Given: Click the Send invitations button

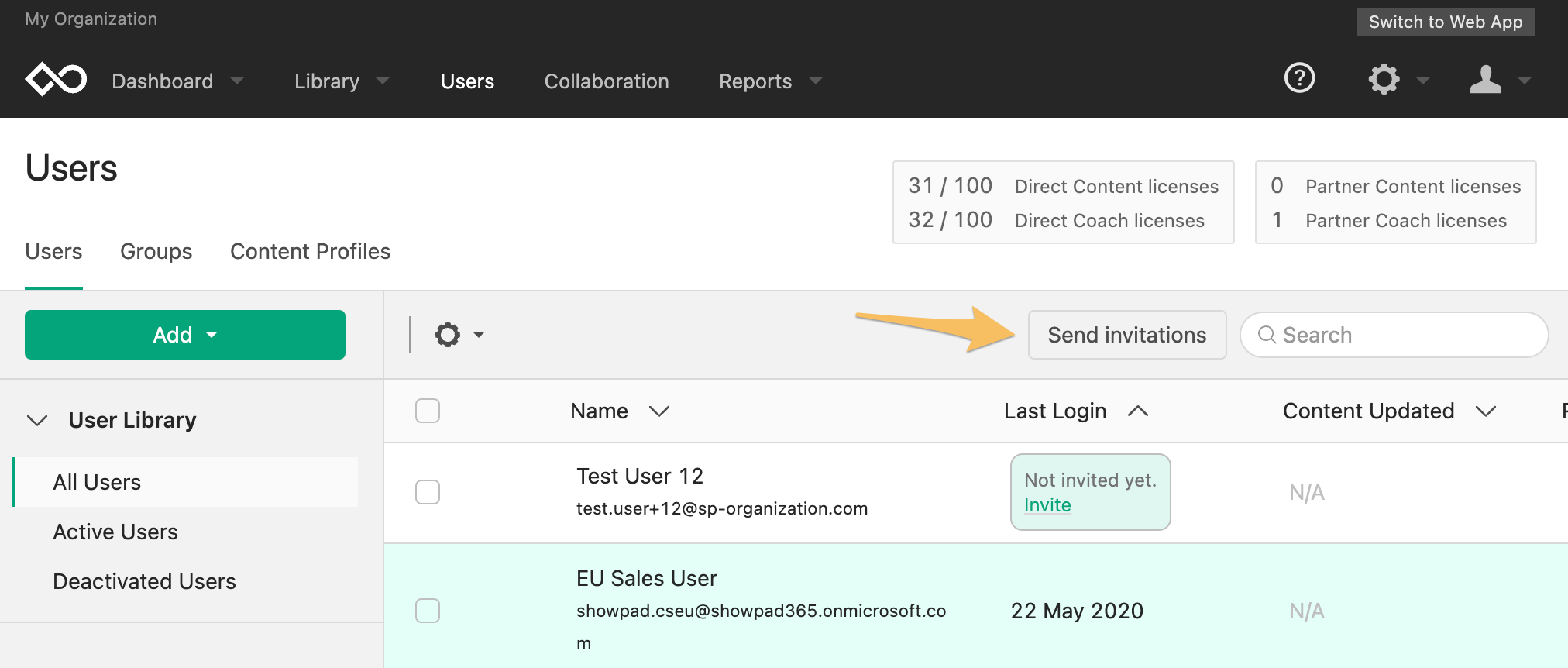Looking at the screenshot, I should pos(1127,335).
